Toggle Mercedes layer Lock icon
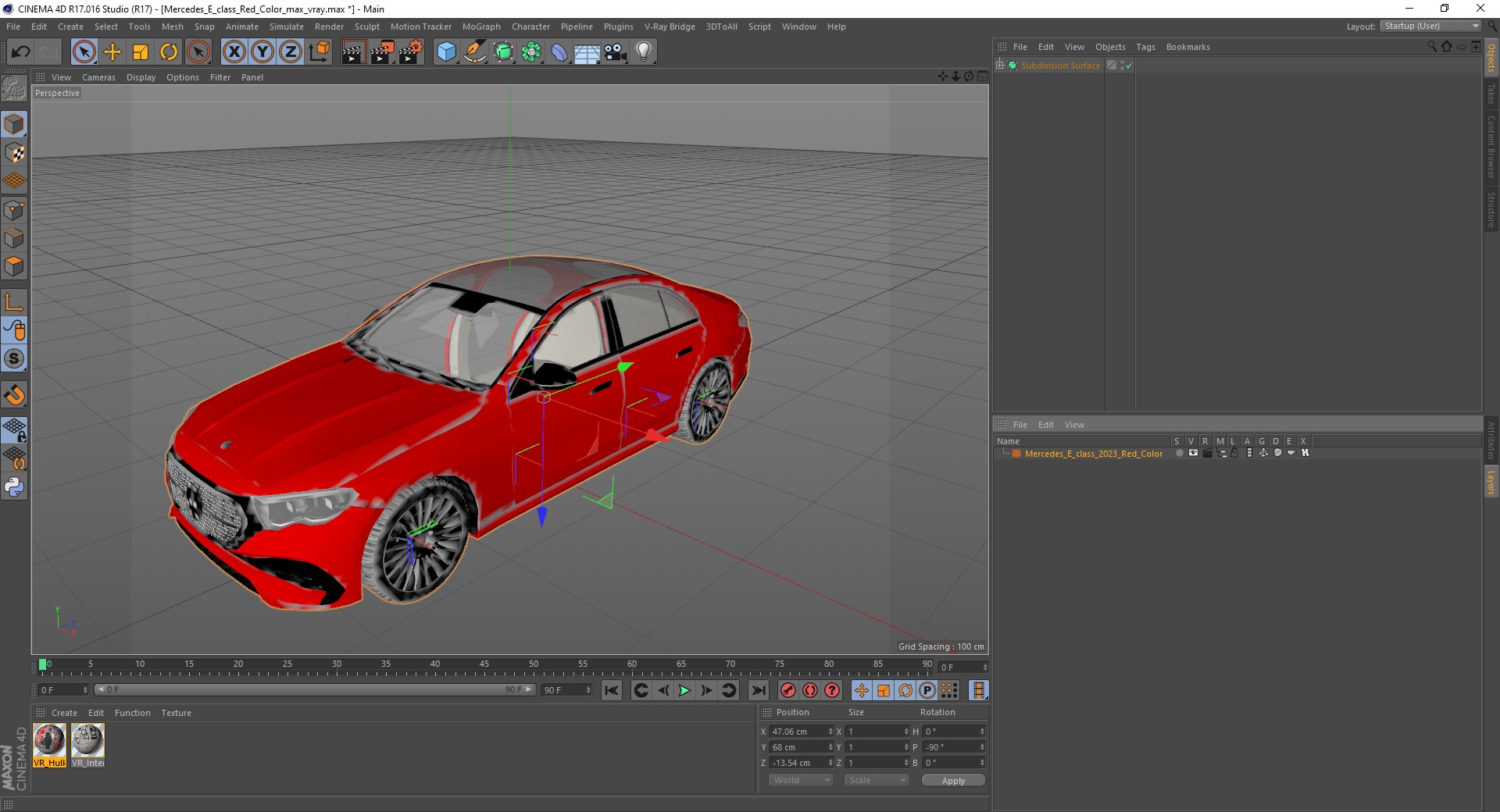The height and width of the screenshot is (812, 1500). pyautogui.click(x=1234, y=453)
